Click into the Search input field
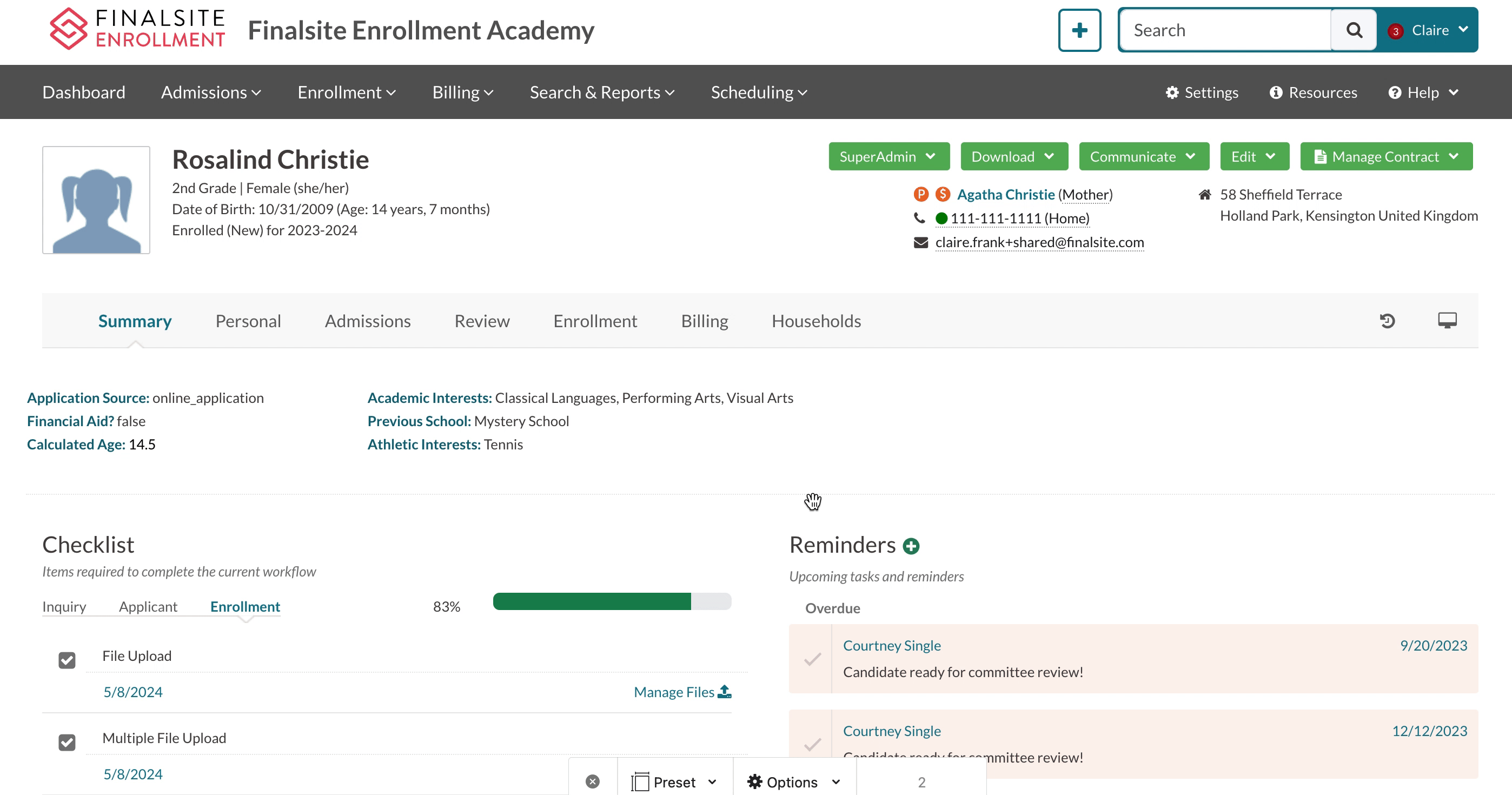Viewport: 1512px width, 795px height. click(1225, 30)
